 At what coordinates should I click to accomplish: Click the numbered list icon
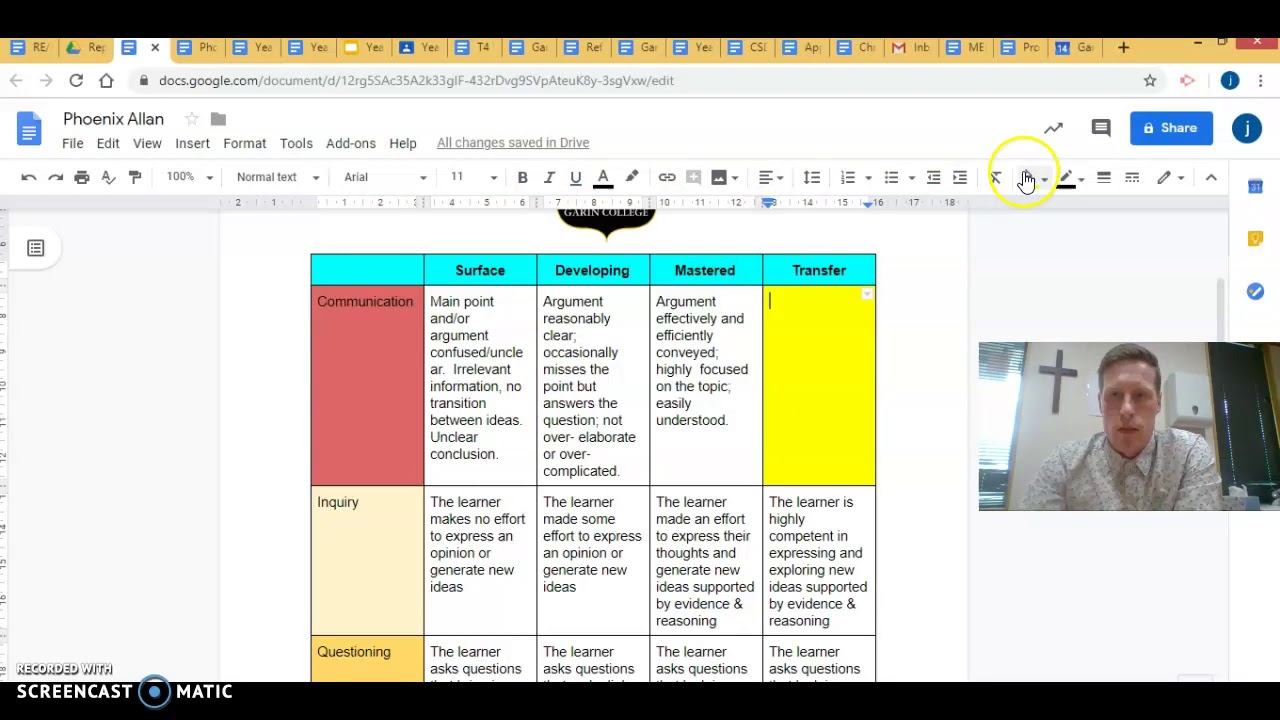click(848, 177)
